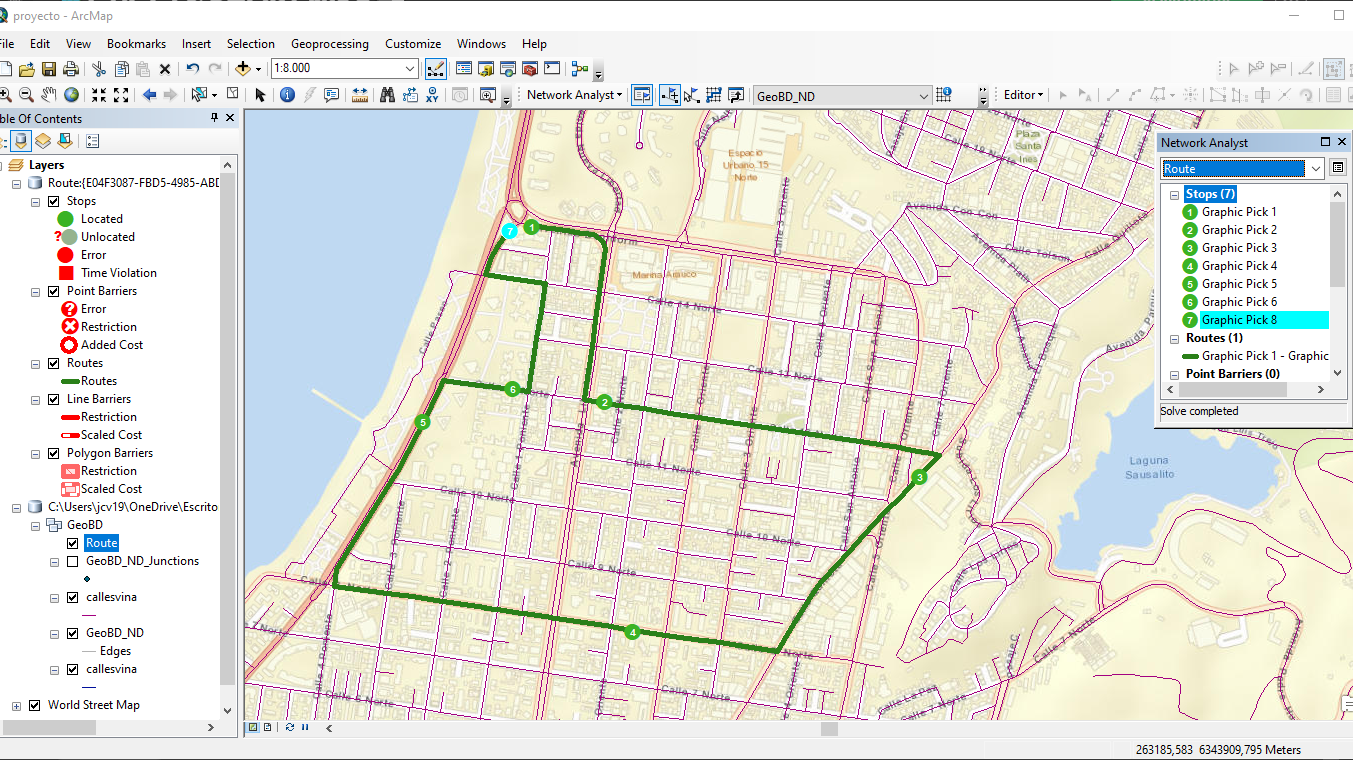This screenshot has width=1353, height=760.
Task: Switch TOC to List By Visibility
Action: [65, 141]
